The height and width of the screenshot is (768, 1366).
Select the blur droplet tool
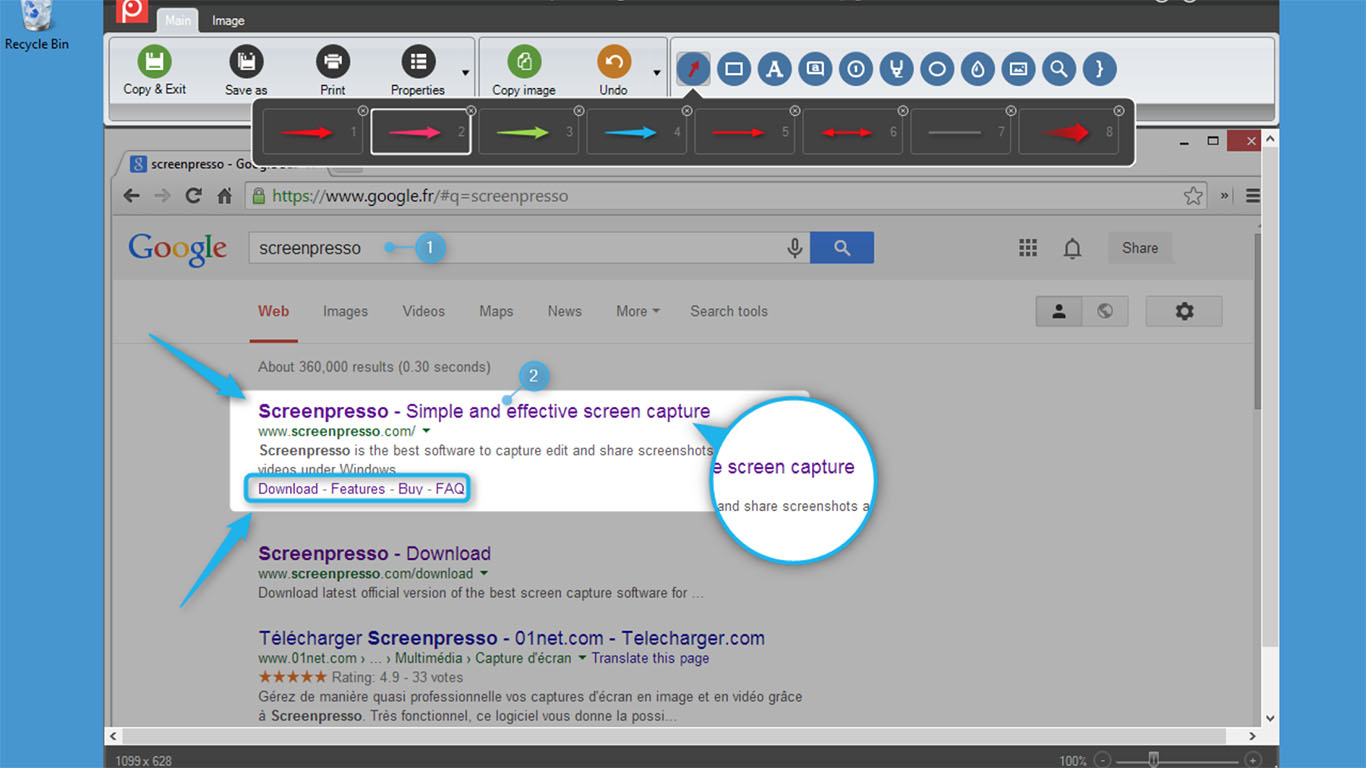[x=978, y=69]
